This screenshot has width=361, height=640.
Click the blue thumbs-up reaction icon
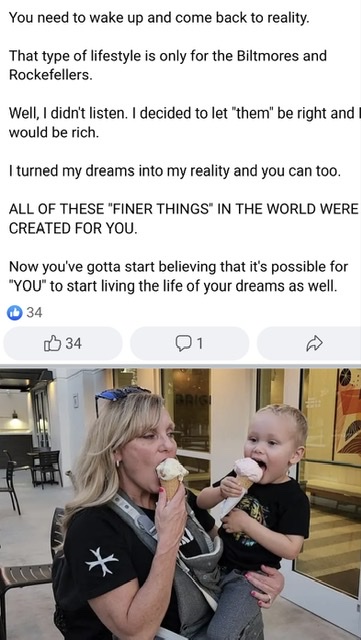pyautogui.click(x=15, y=313)
